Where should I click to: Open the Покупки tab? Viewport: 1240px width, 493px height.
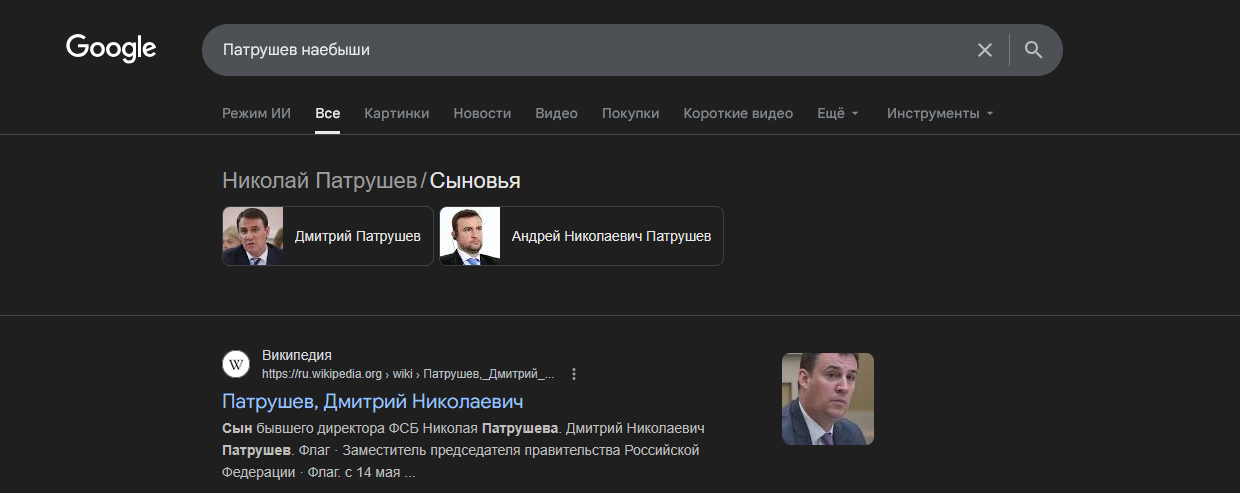630,113
